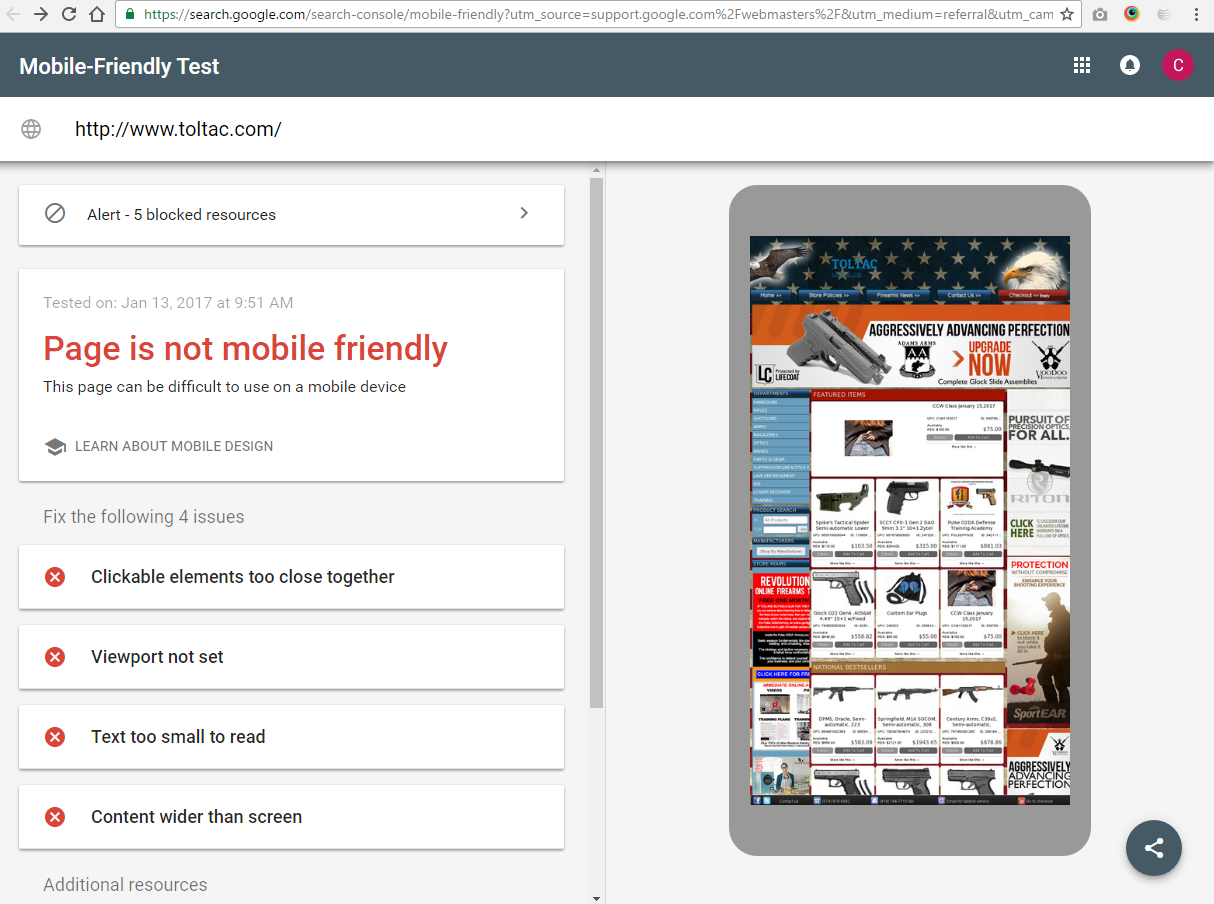The height and width of the screenshot is (904, 1214).
Task: Click the Tested on Jan 13, 2017 text
Action: (168, 302)
